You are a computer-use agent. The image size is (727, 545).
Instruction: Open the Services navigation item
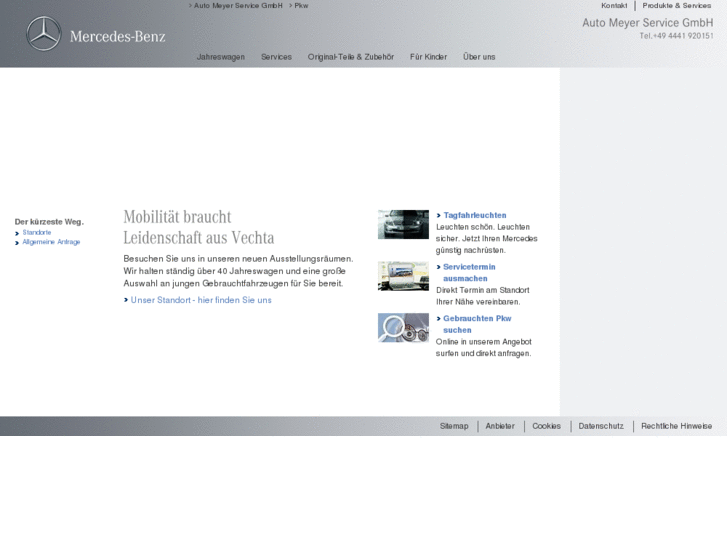tap(276, 57)
